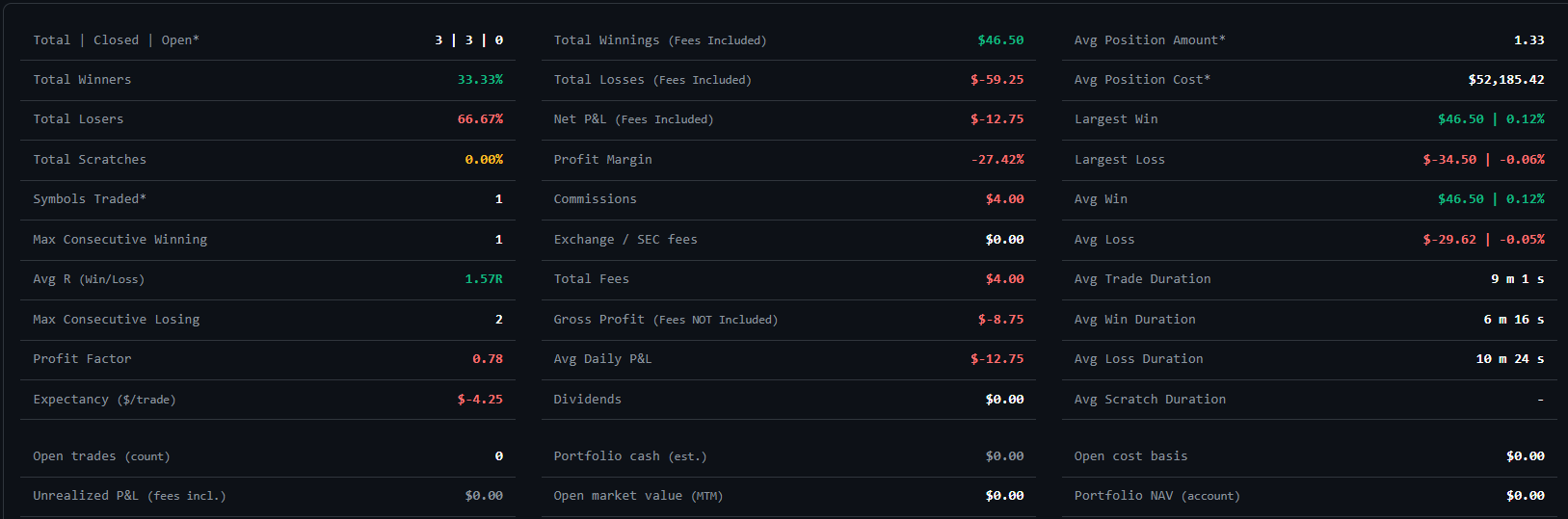Viewport: 1568px width, 519px height.
Task: Click the Gross Profit value $-8.75
Action: pos(1000,320)
